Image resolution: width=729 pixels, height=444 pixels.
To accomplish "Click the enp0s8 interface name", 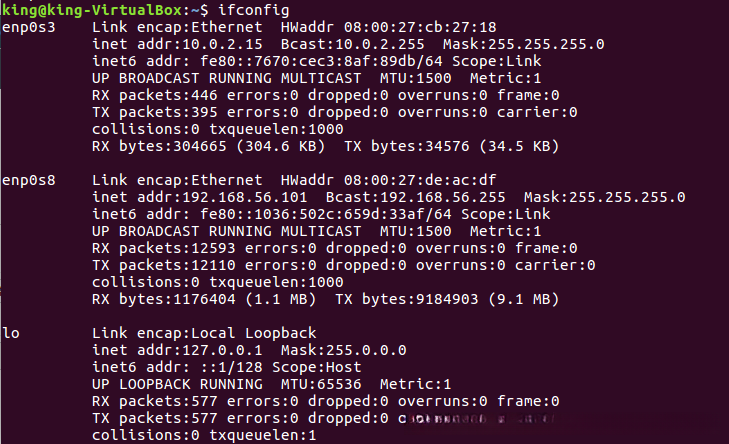I will 29,180.
